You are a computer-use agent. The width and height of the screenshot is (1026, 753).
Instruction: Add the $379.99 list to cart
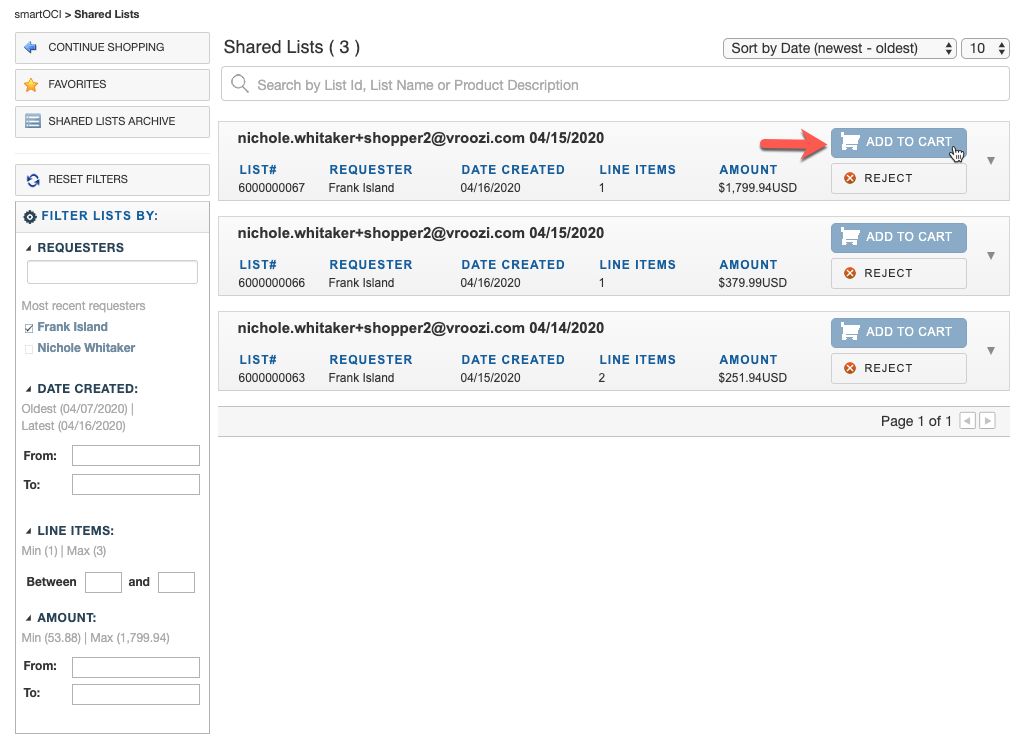point(898,237)
